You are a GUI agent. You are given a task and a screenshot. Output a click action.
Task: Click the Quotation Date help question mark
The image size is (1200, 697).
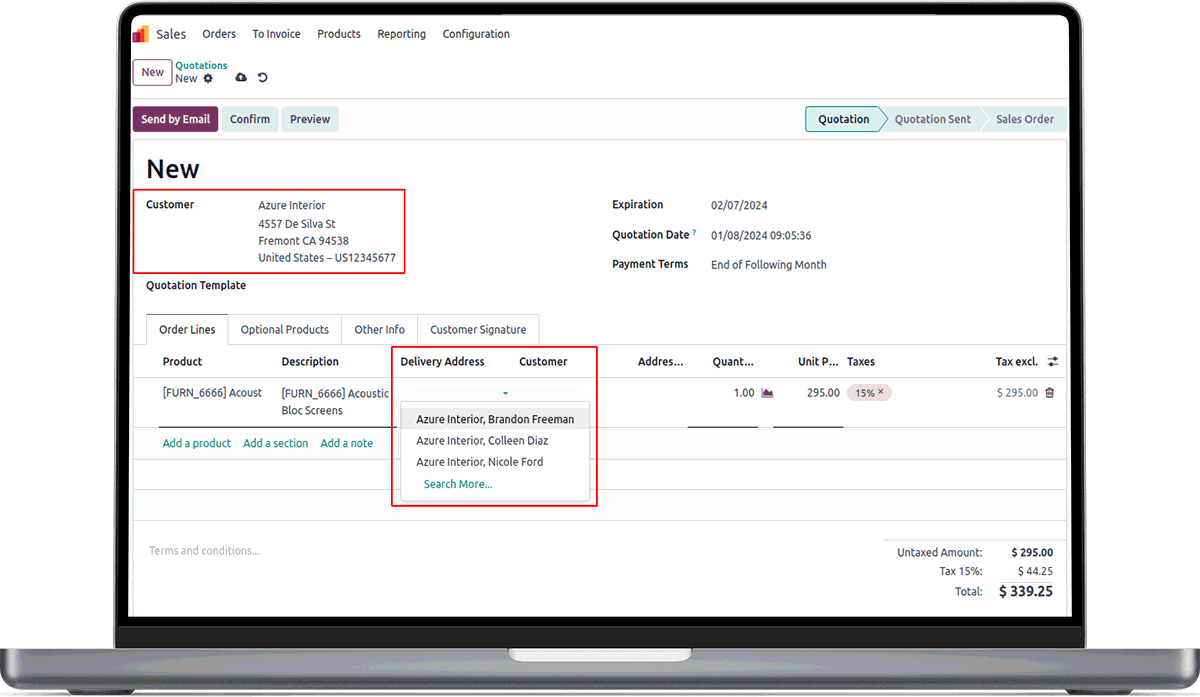click(x=694, y=233)
